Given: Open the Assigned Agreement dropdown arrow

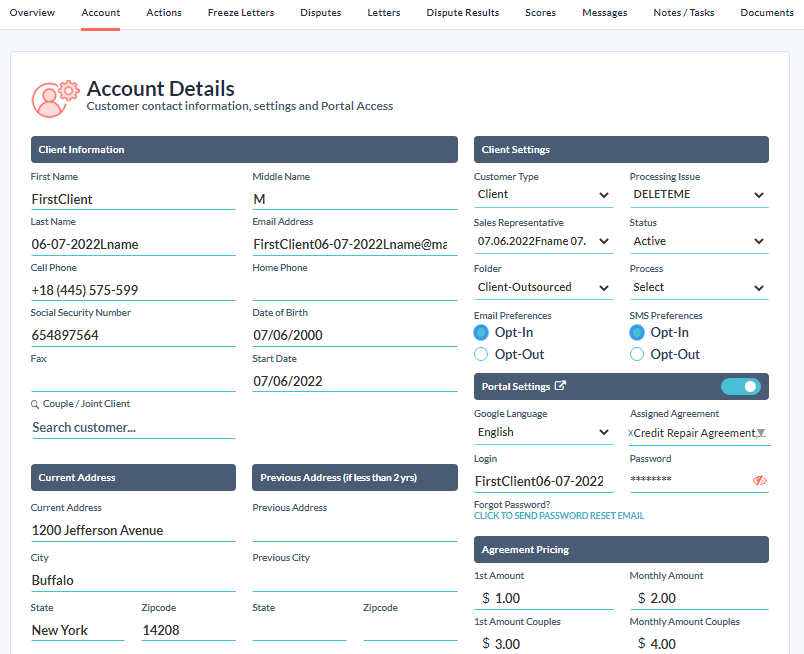Looking at the screenshot, I should [x=761, y=433].
